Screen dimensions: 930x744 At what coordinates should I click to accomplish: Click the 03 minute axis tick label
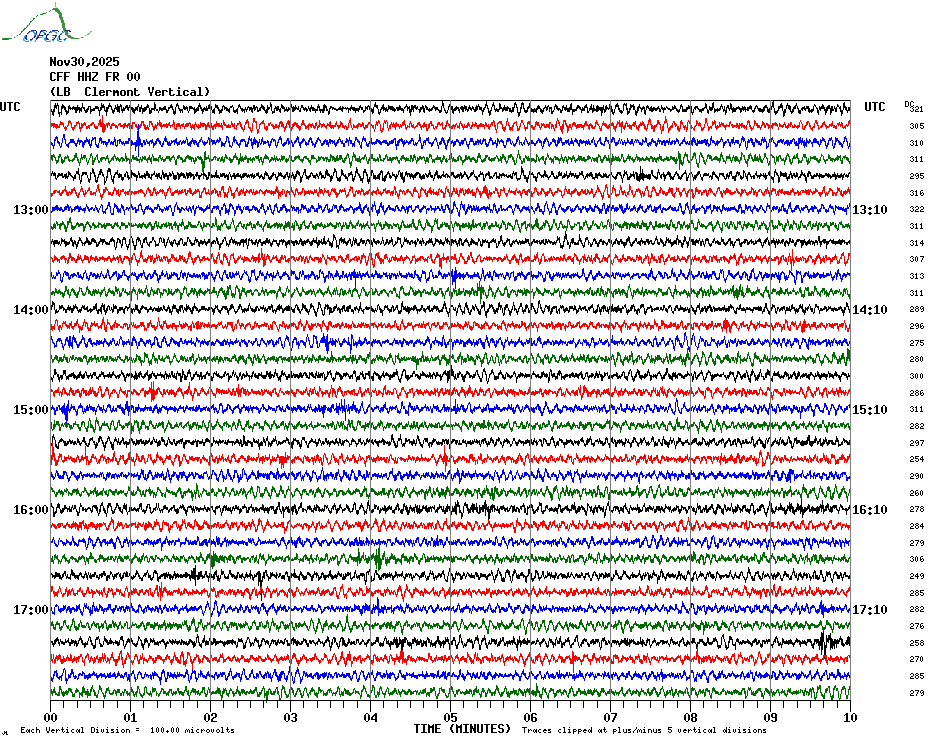pos(291,717)
